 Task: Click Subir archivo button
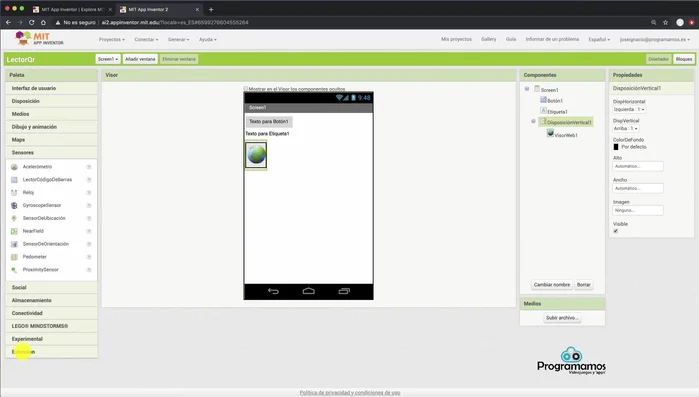coord(562,318)
